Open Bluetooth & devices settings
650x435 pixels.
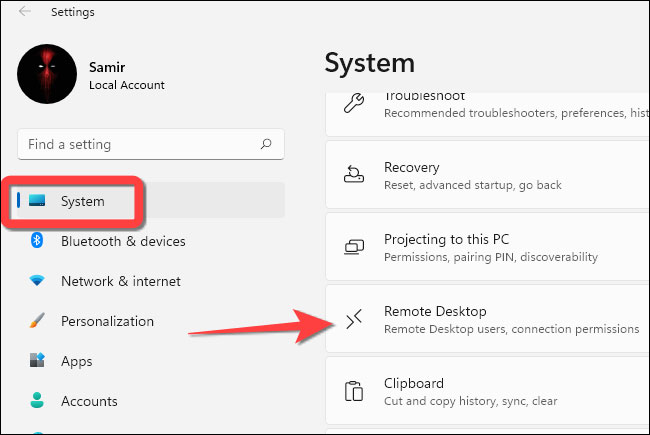pos(123,241)
